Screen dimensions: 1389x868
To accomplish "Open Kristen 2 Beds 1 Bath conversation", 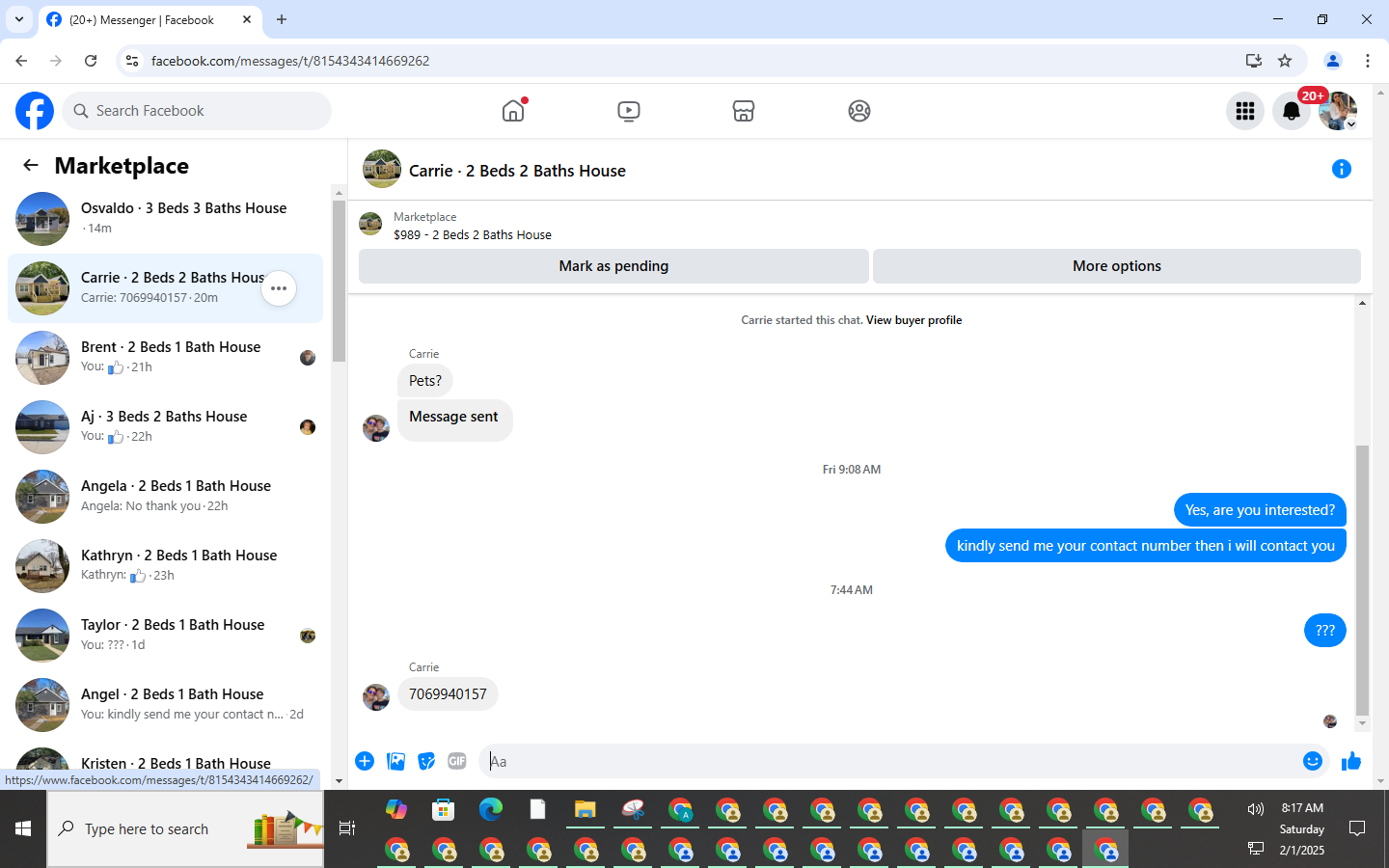I will pyautogui.click(x=165, y=762).
